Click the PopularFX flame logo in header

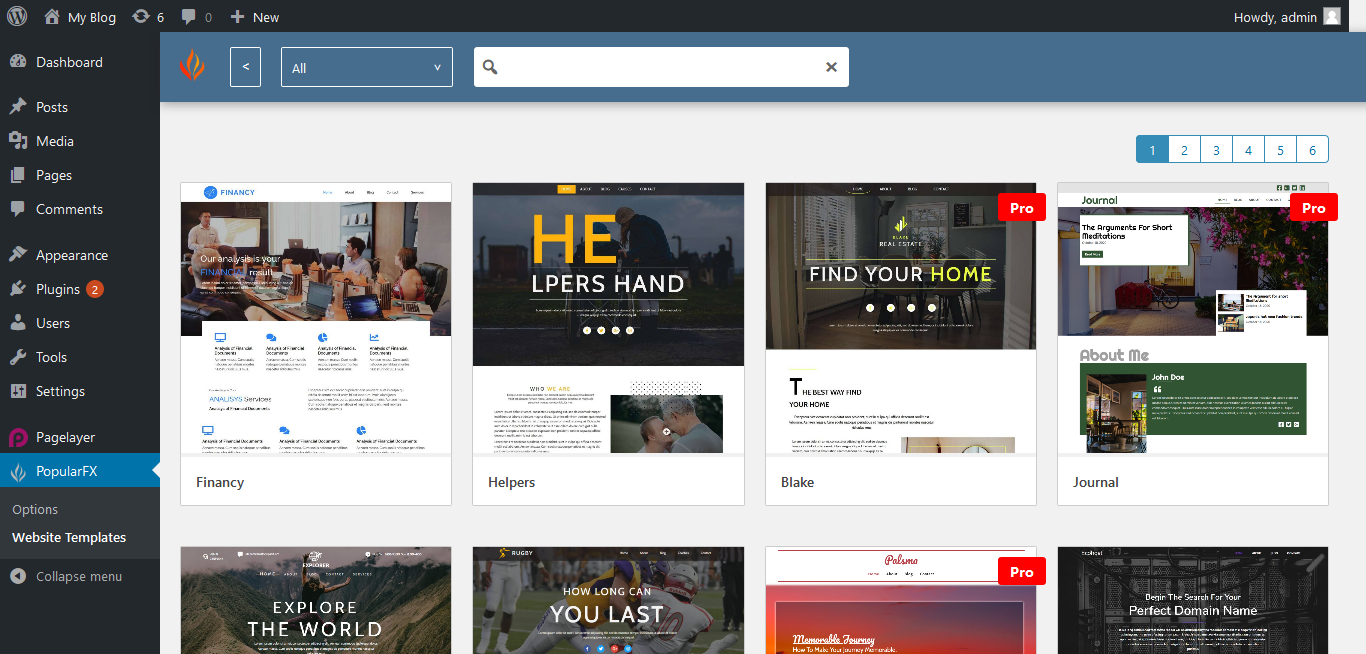(x=192, y=65)
